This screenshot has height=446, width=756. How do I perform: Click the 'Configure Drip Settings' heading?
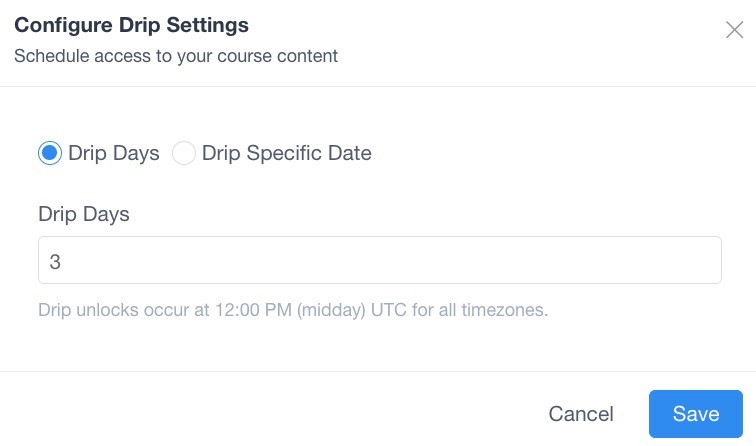point(131,24)
